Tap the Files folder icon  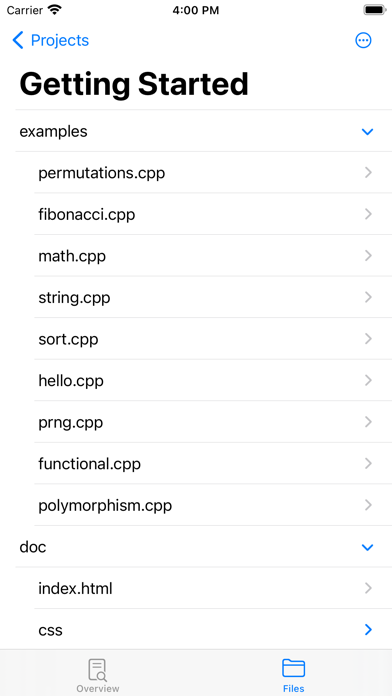[293, 668]
